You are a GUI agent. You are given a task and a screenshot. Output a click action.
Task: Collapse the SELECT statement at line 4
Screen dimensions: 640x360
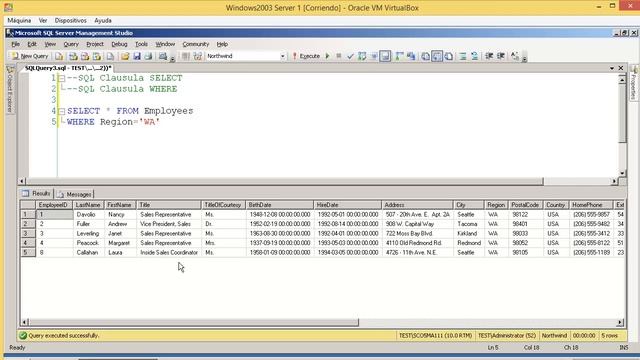[62, 111]
